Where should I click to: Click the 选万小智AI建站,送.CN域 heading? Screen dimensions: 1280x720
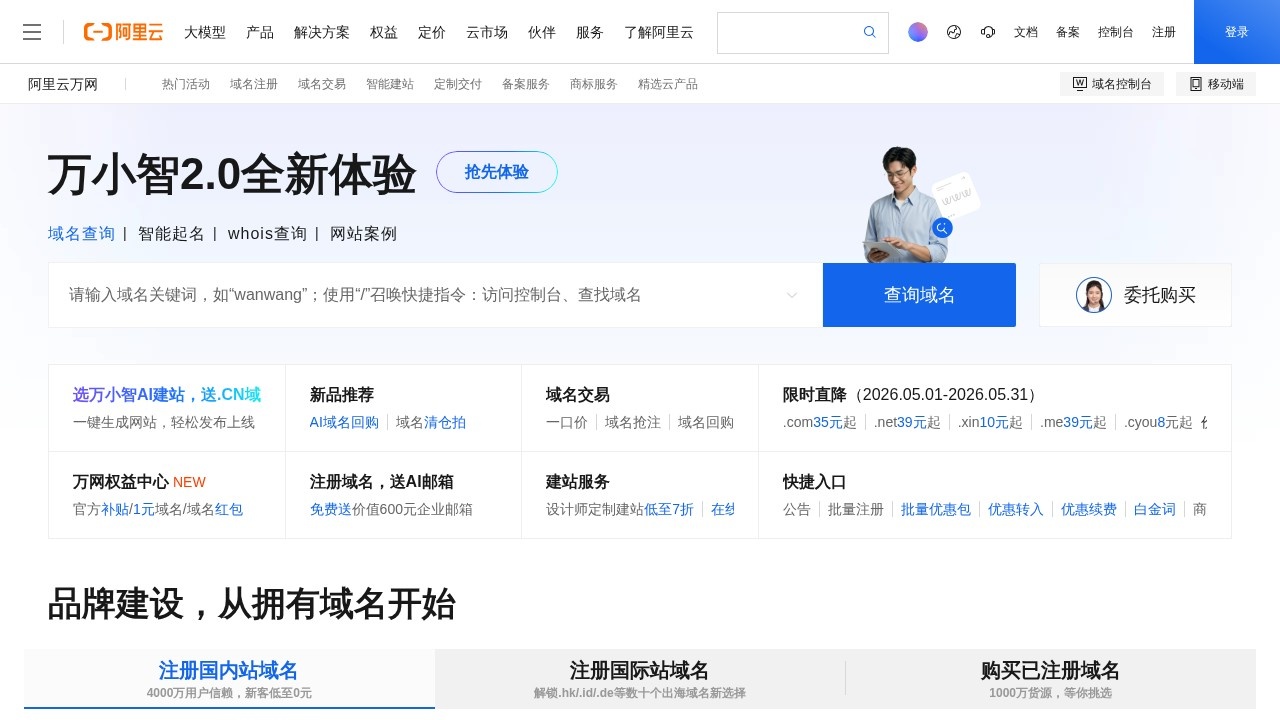tap(167, 395)
